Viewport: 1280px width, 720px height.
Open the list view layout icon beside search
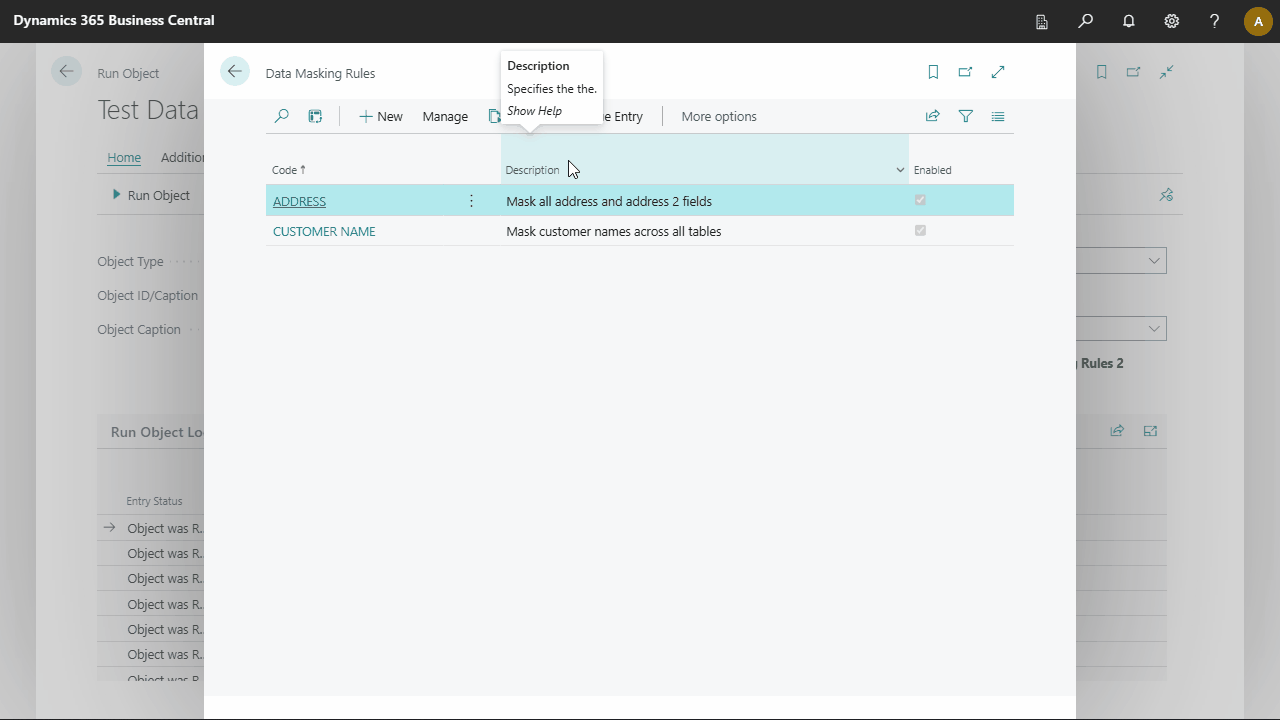pos(315,116)
